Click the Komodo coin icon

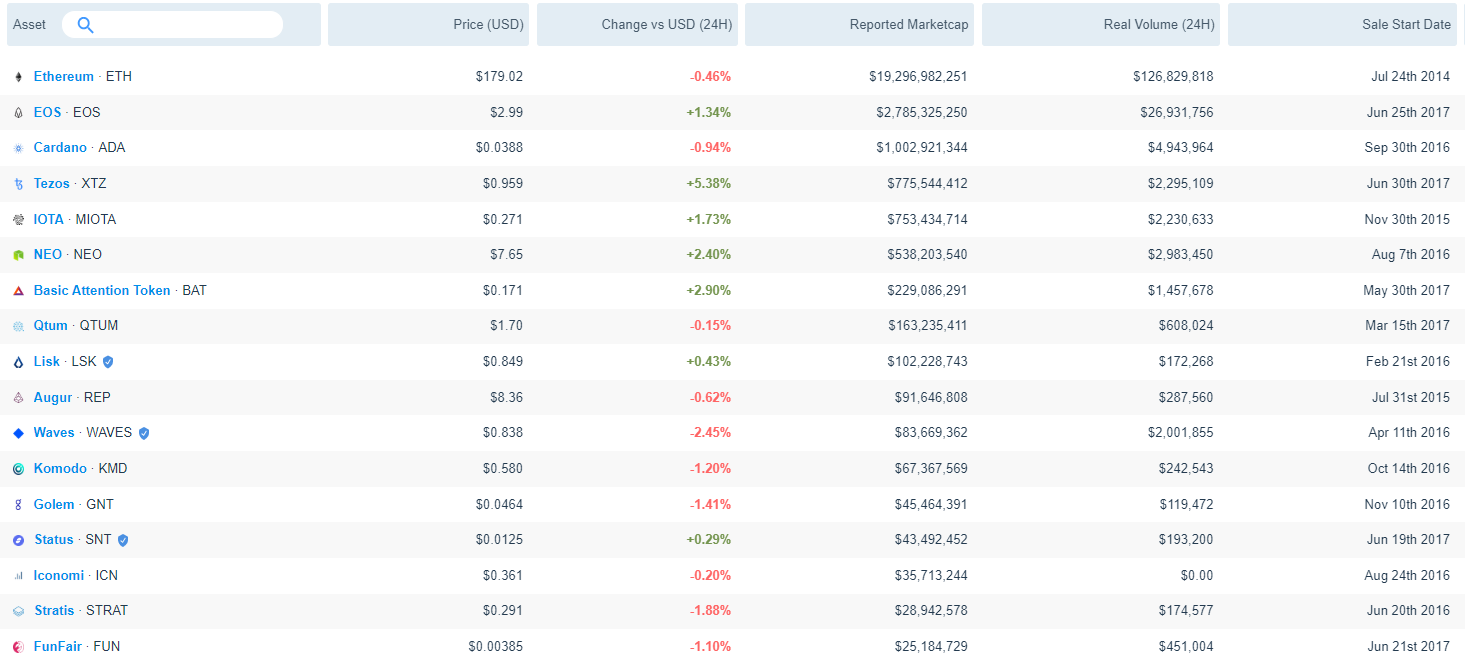18,469
